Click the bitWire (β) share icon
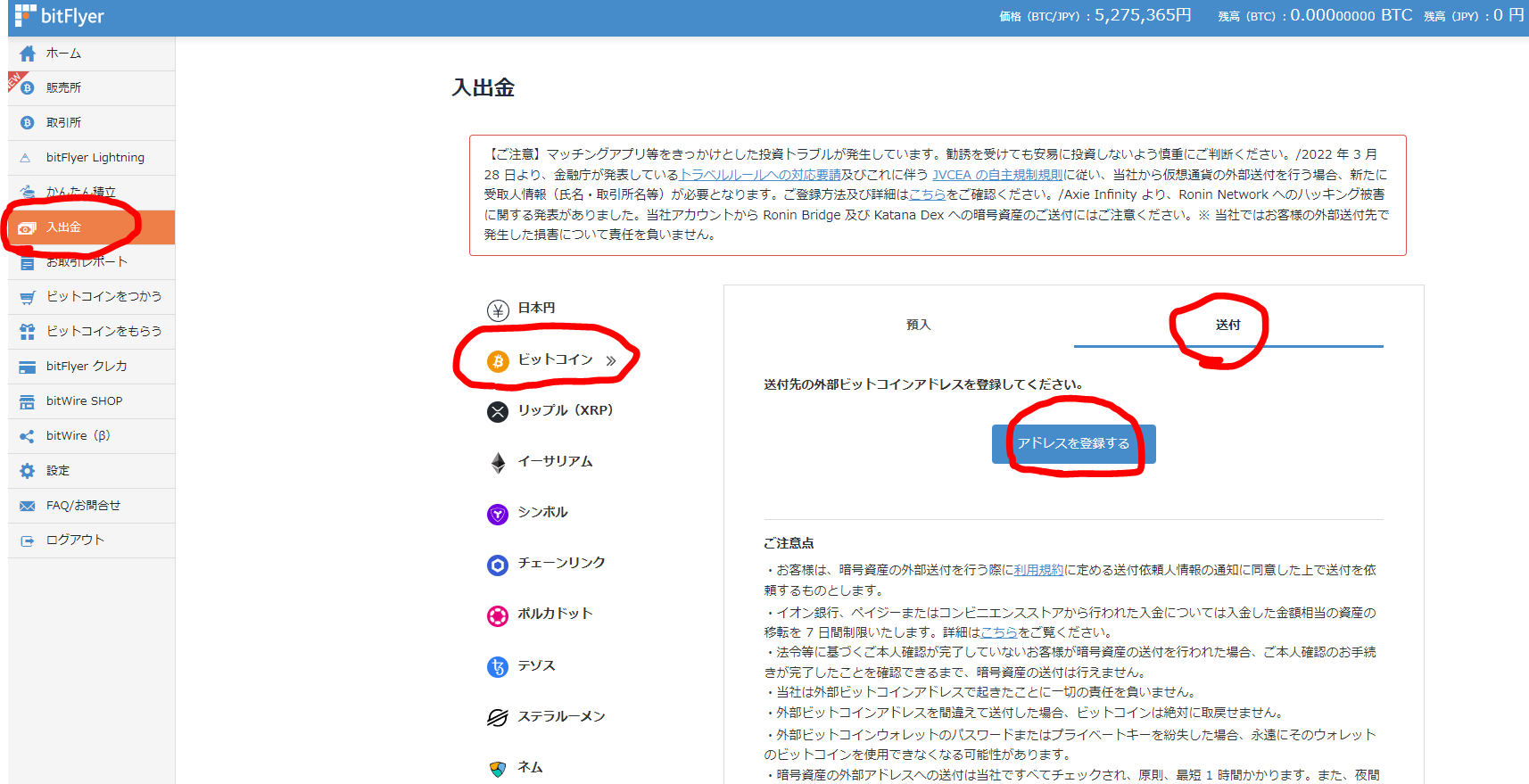This screenshot has height=784, width=1529. 28,436
